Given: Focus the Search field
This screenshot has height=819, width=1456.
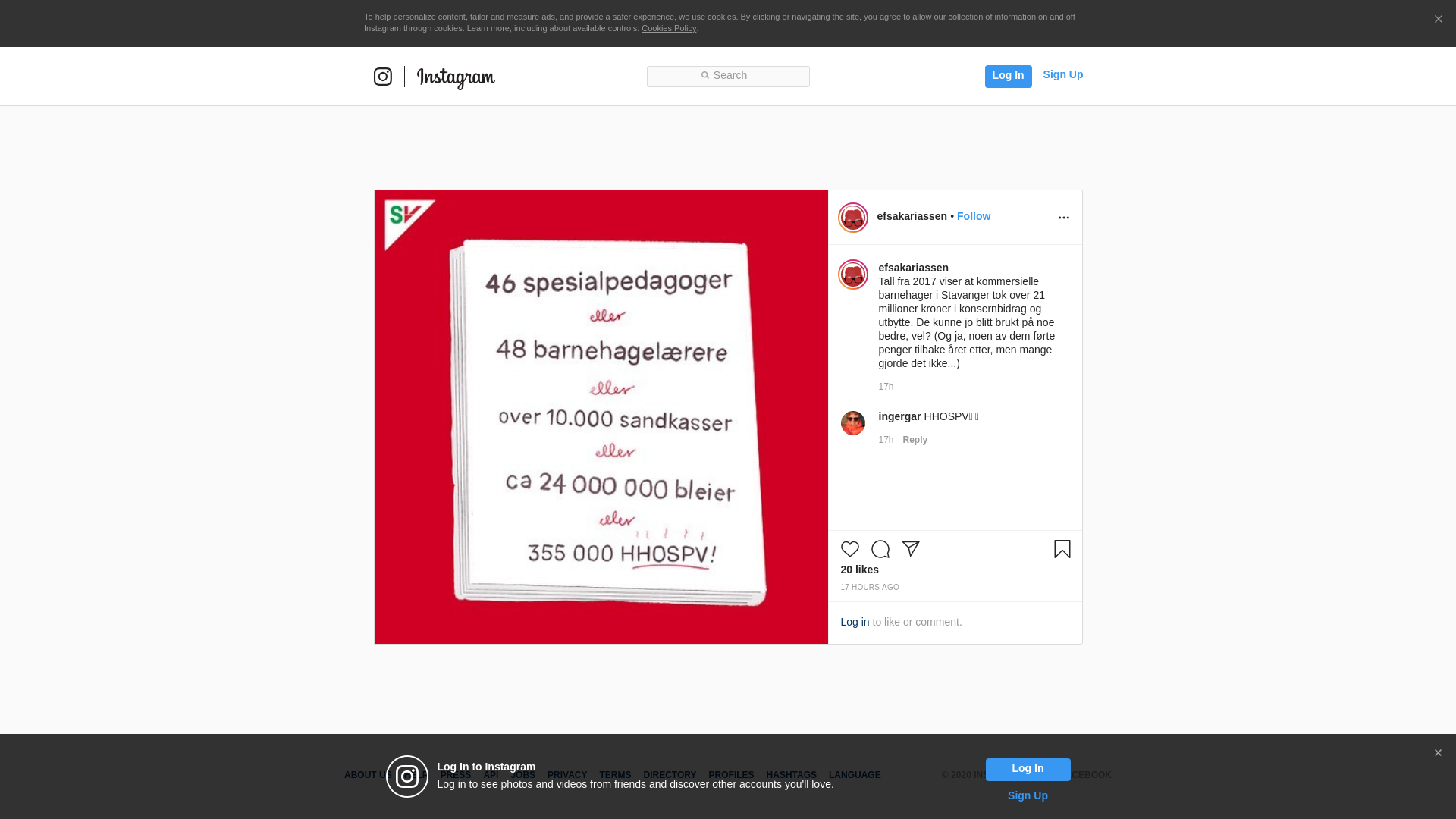Looking at the screenshot, I should (728, 77).
